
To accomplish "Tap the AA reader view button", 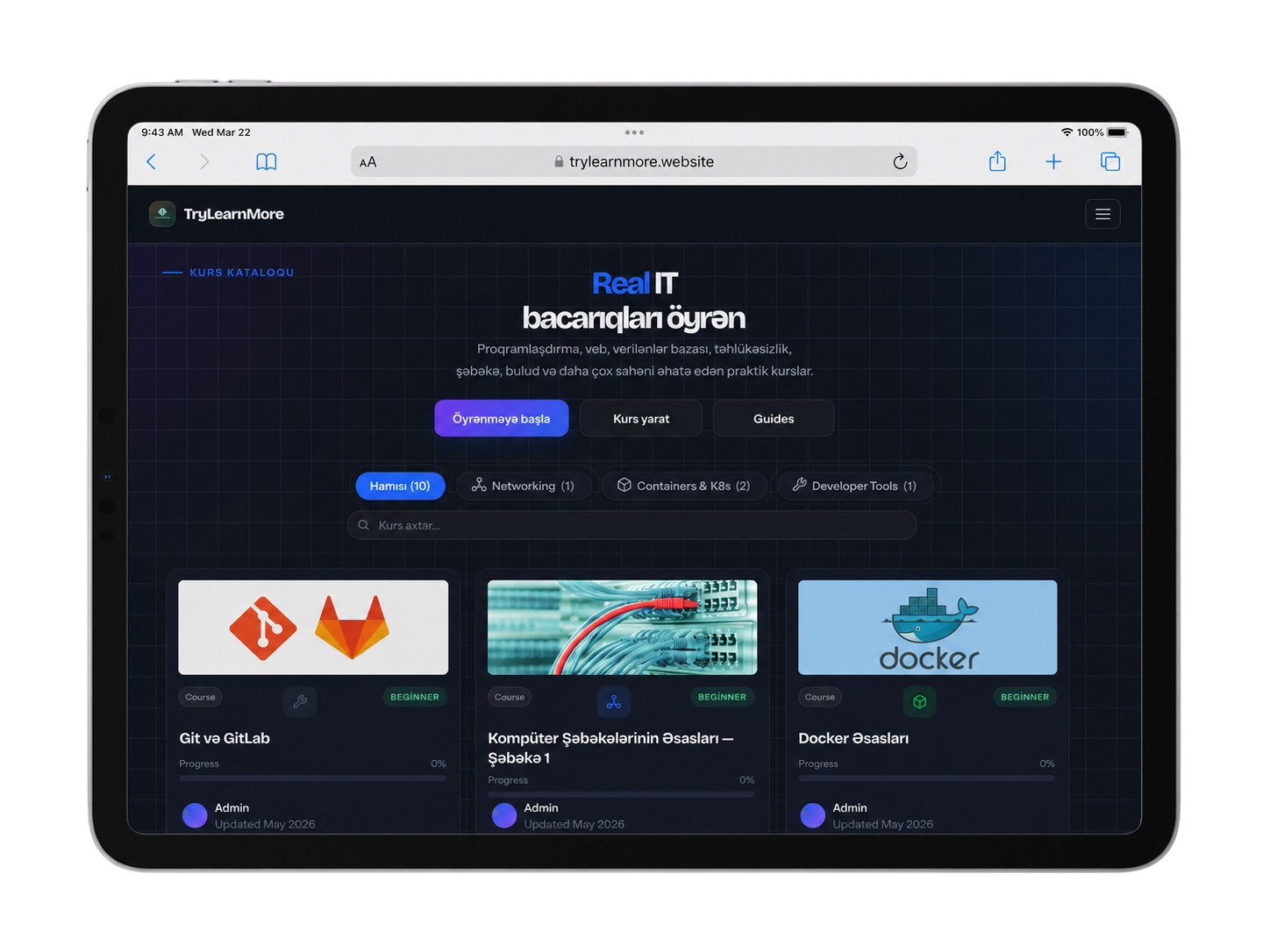I will pos(367,162).
